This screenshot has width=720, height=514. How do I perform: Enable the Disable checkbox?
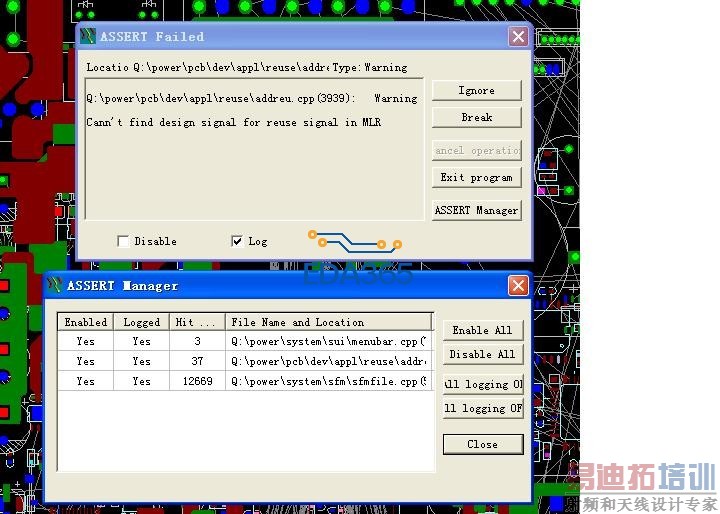[x=123, y=241]
